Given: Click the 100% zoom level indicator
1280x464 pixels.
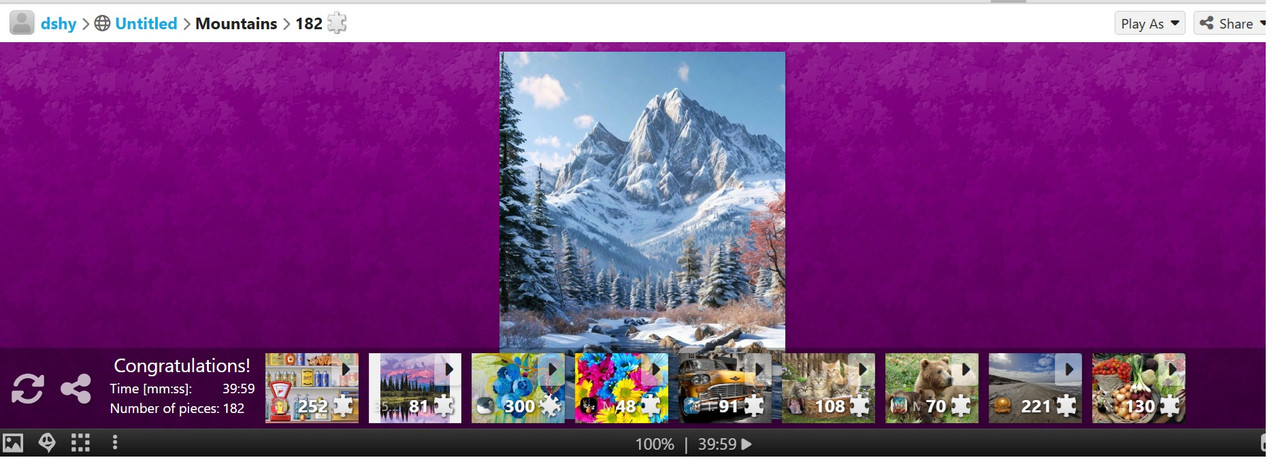Looking at the screenshot, I should coord(654,444).
